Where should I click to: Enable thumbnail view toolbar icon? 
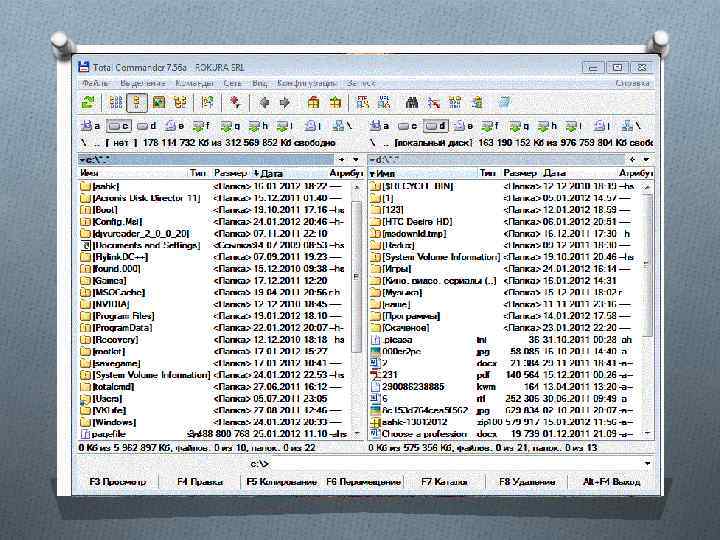(x=159, y=102)
